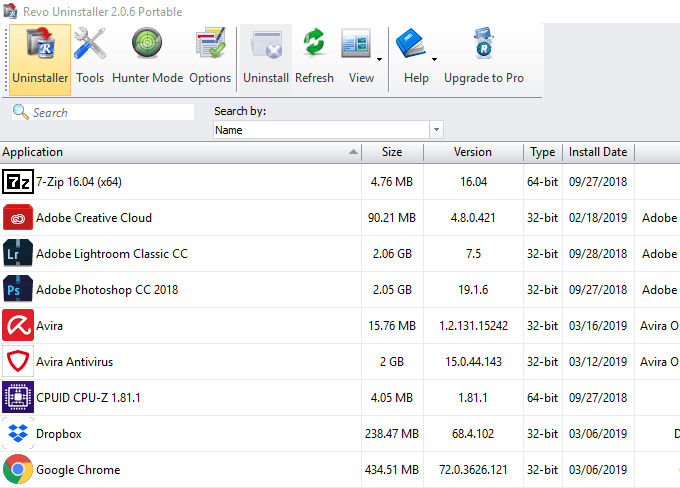Sort by the Application column header
This screenshot has width=680, height=488.
pyautogui.click(x=180, y=152)
